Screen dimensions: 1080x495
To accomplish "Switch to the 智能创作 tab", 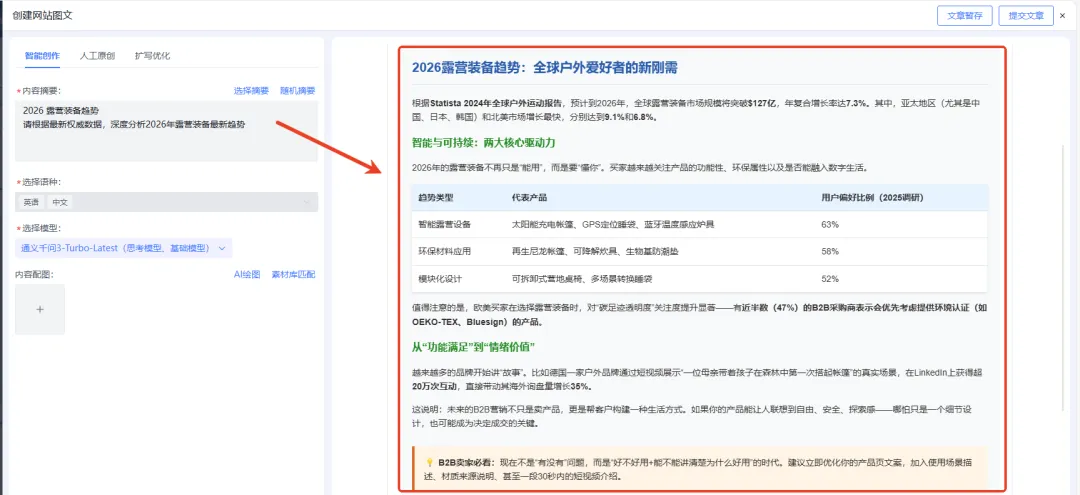I will point(41,56).
